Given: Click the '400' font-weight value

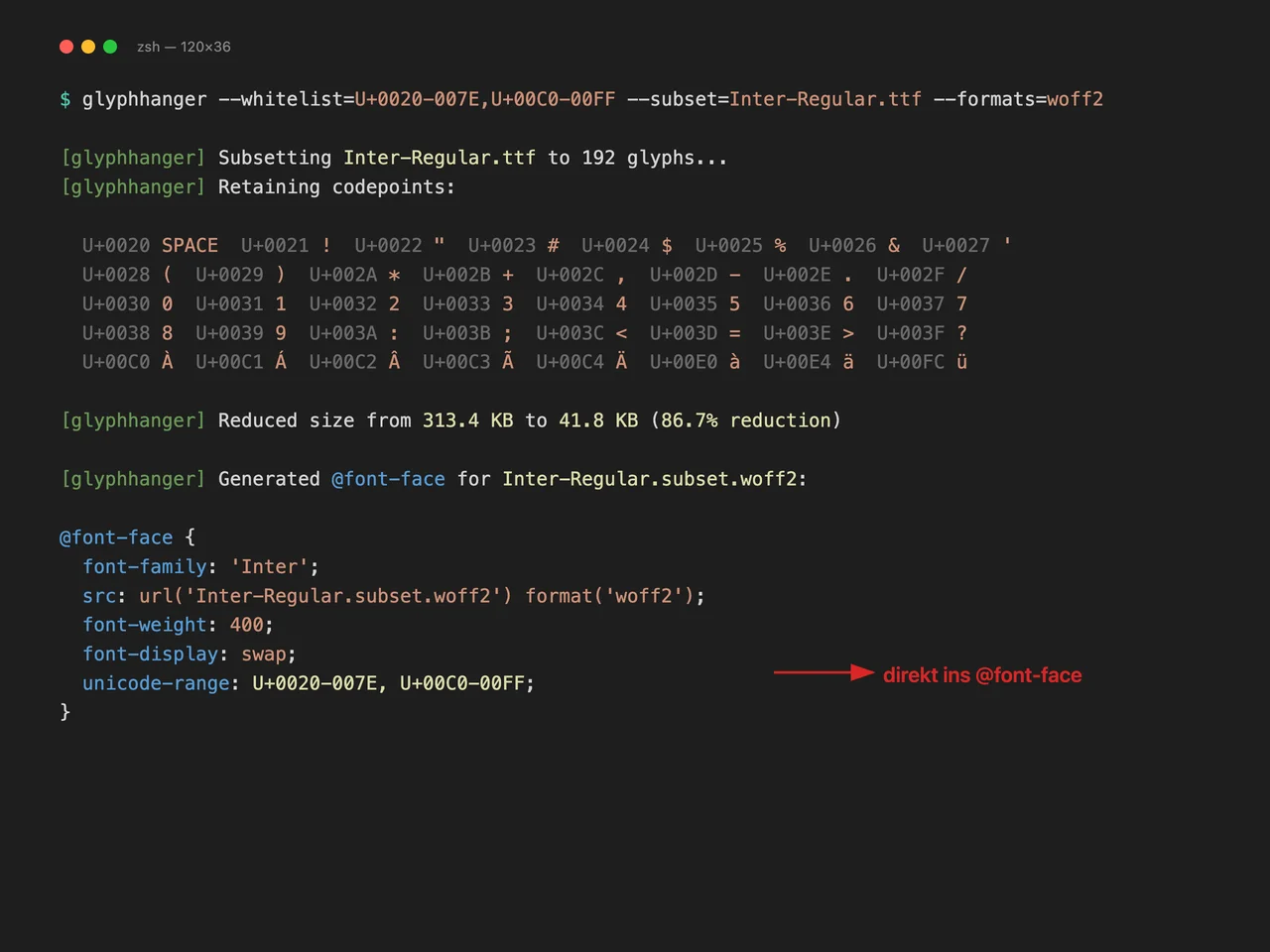Looking at the screenshot, I should [247, 625].
